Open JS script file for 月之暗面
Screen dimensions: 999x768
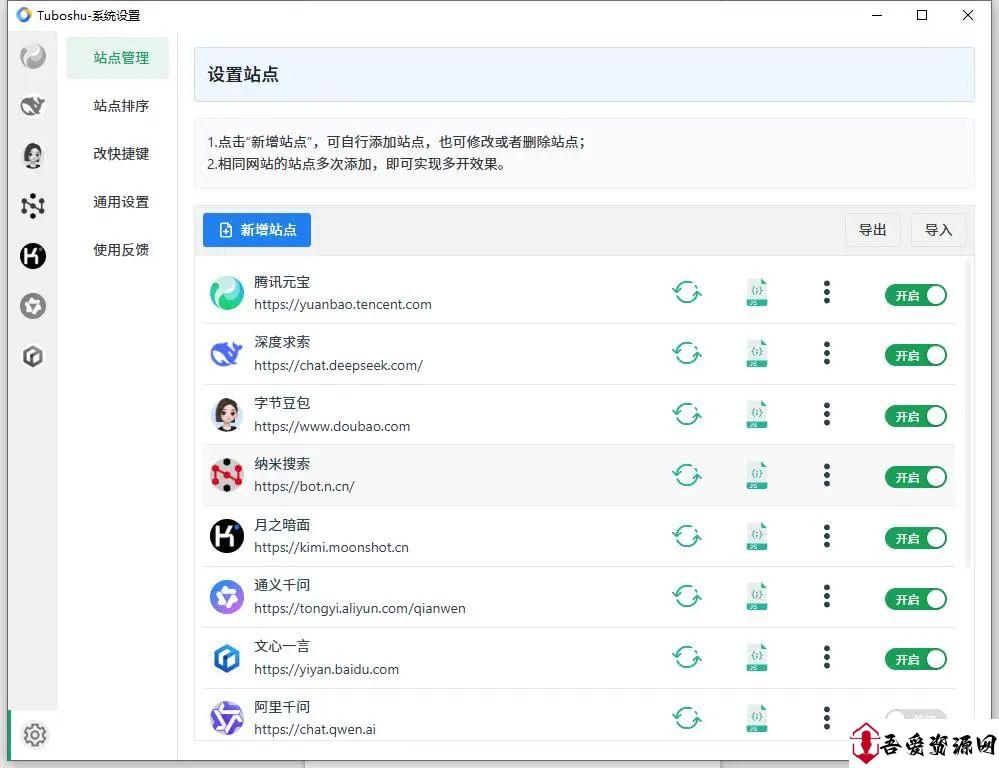tap(757, 536)
